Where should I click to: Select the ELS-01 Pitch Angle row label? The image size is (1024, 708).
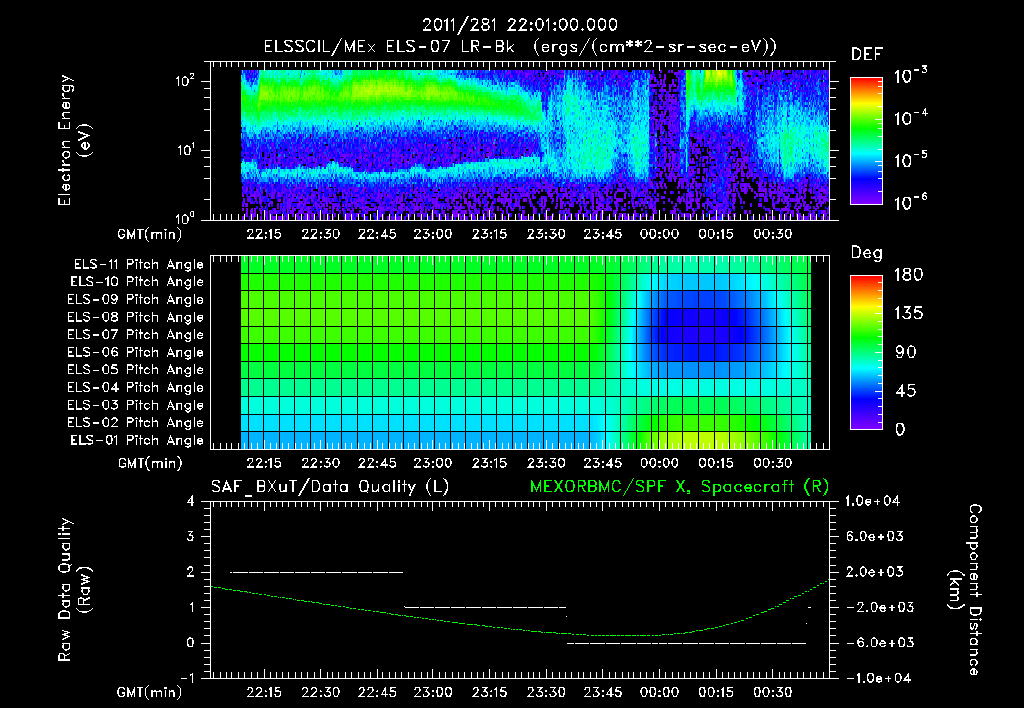[136, 440]
